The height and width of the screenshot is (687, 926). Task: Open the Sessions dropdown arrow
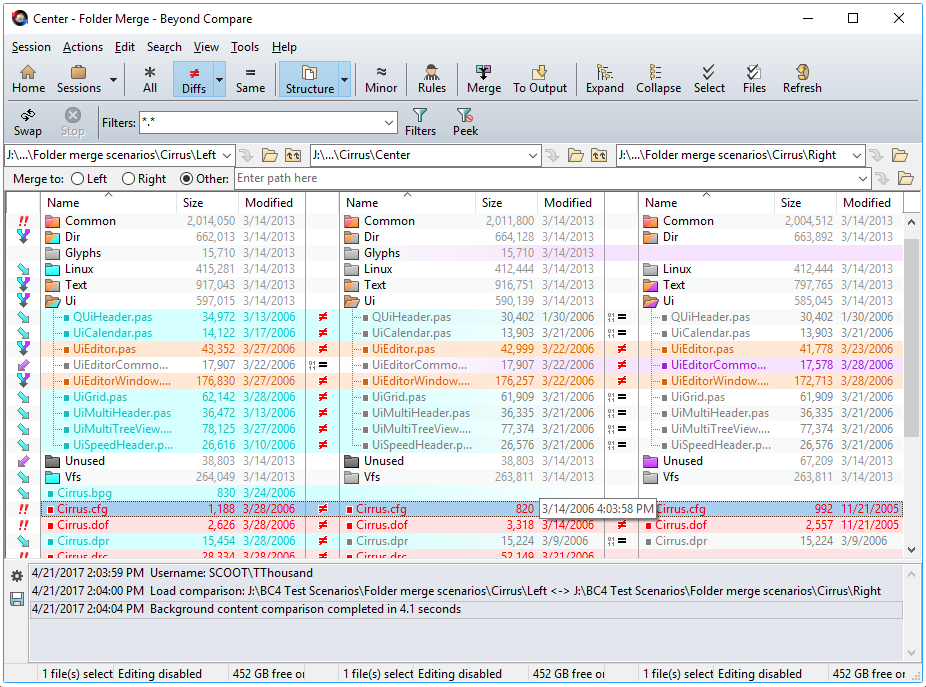[x=113, y=79]
